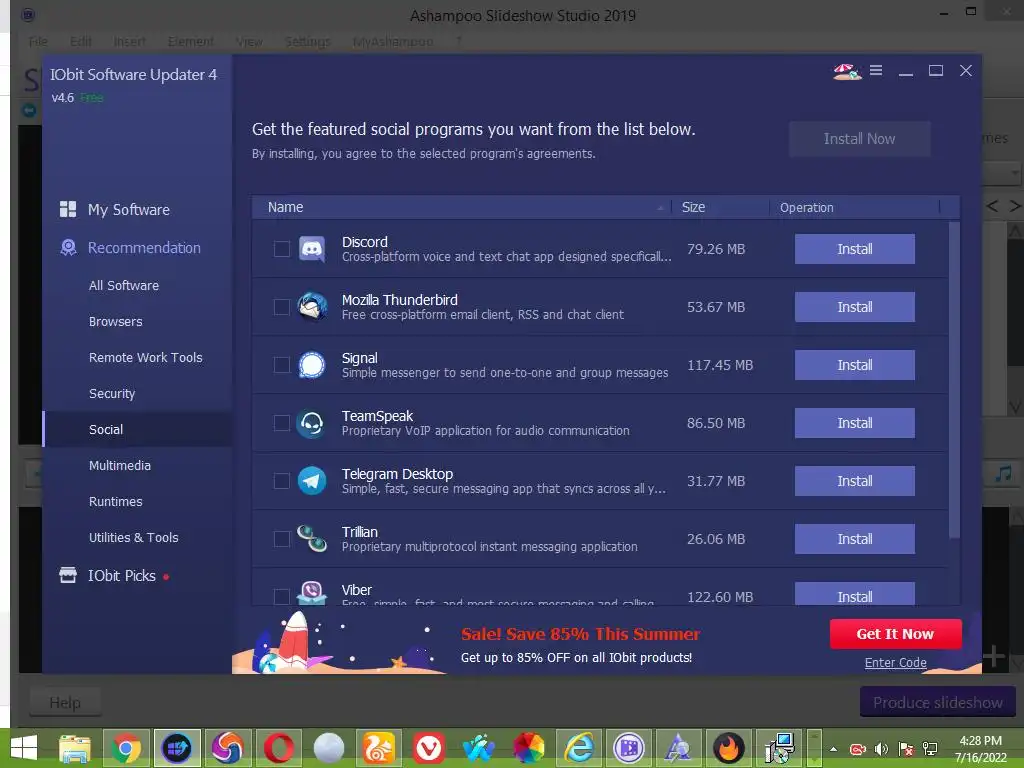This screenshot has height=768, width=1024.
Task: Install Trillian
Action: click(x=854, y=539)
